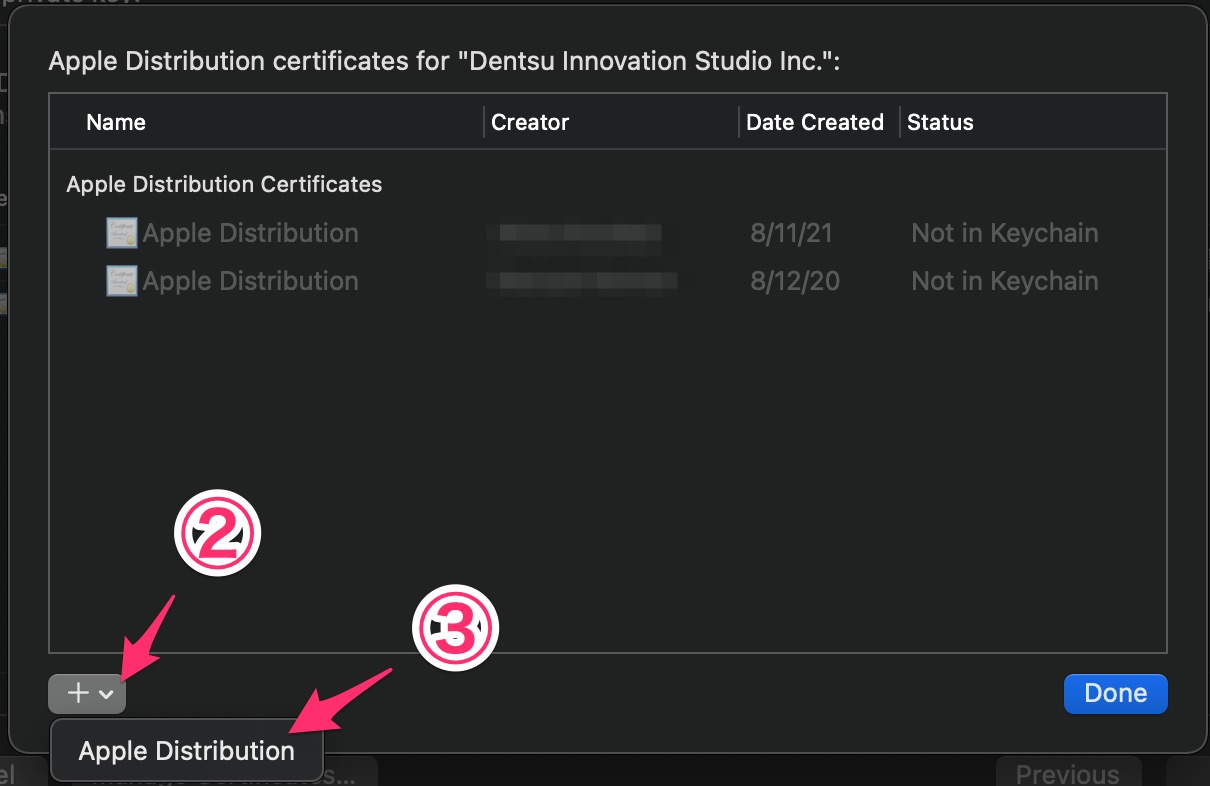This screenshot has width=1210, height=786.
Task: Select Apple Distribution certificate name created 8/12/20
Action: [x=250, y=281]
